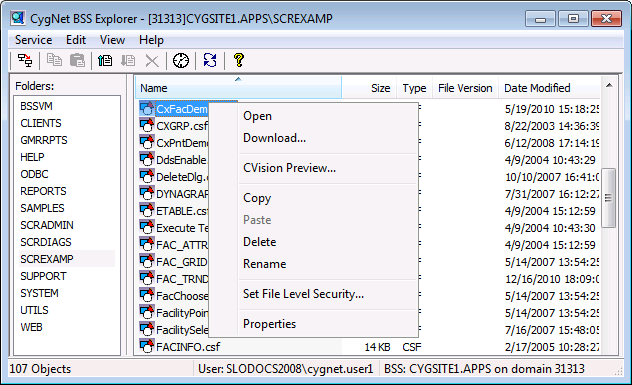
Task: Click the file icon beside DeleteDlg
Action: (147, 176)
